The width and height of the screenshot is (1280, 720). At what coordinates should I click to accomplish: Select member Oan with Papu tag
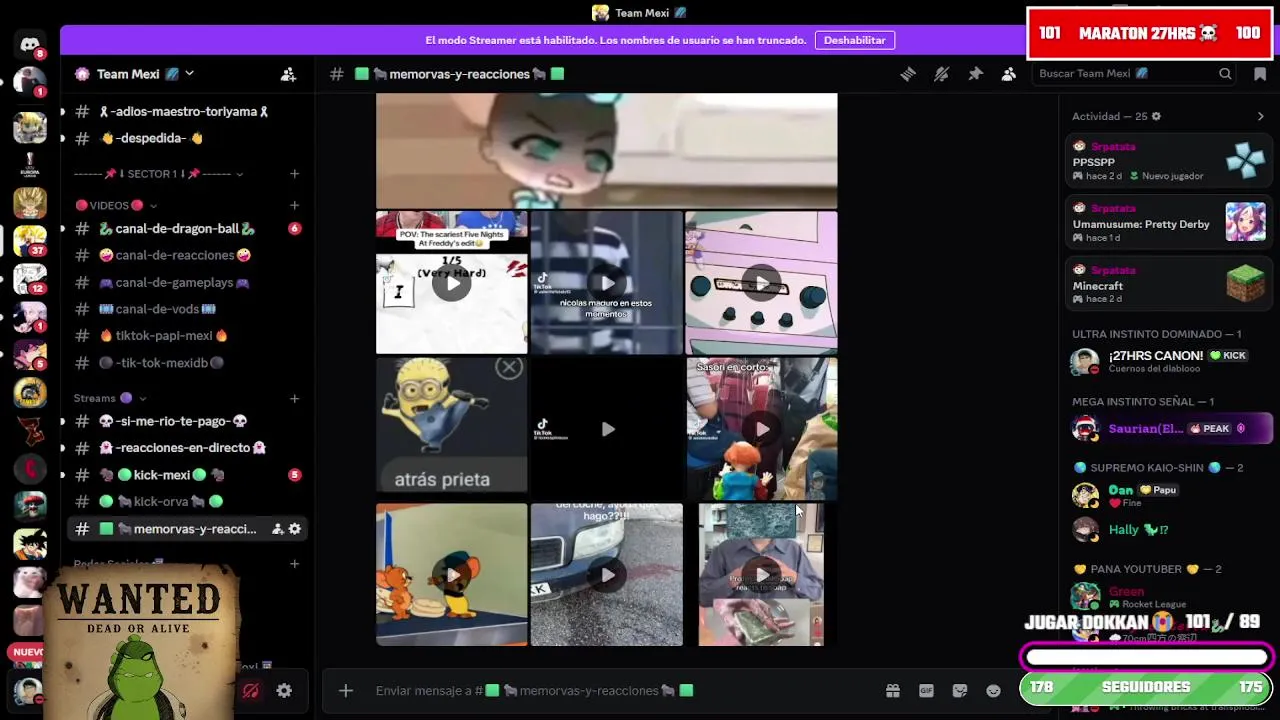1167,495
